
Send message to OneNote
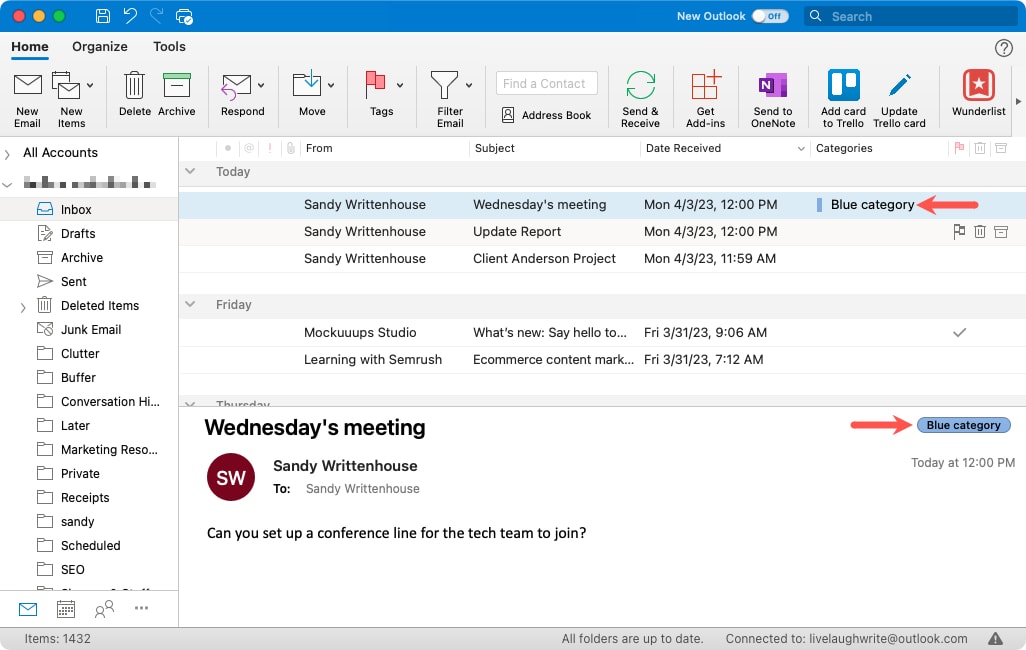772,97
